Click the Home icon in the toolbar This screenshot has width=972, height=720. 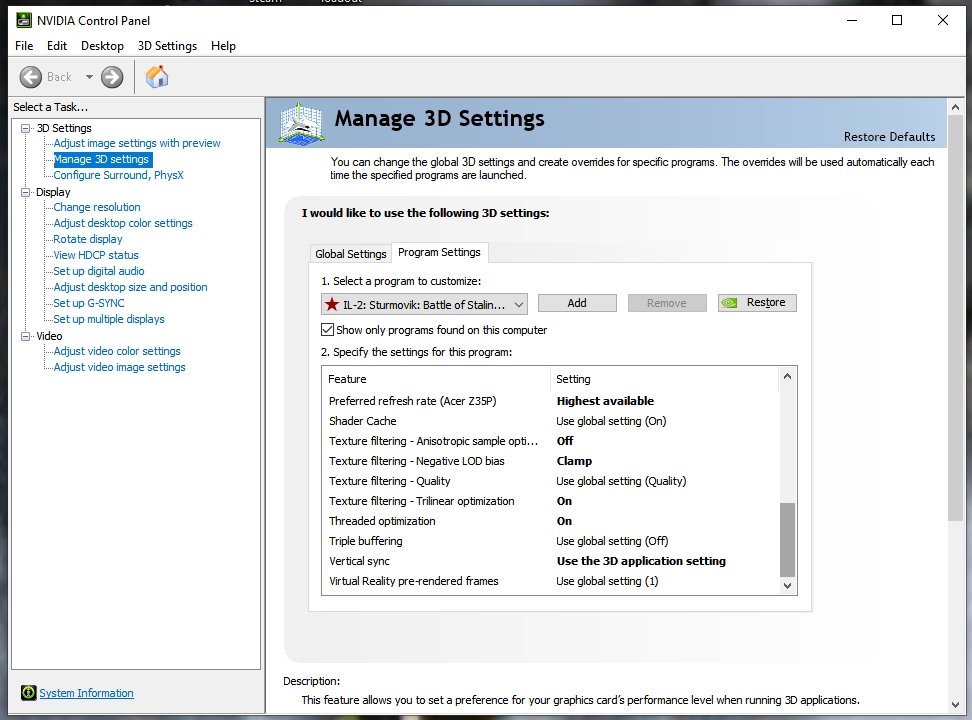pyautogui.click(x=157, y=77)
